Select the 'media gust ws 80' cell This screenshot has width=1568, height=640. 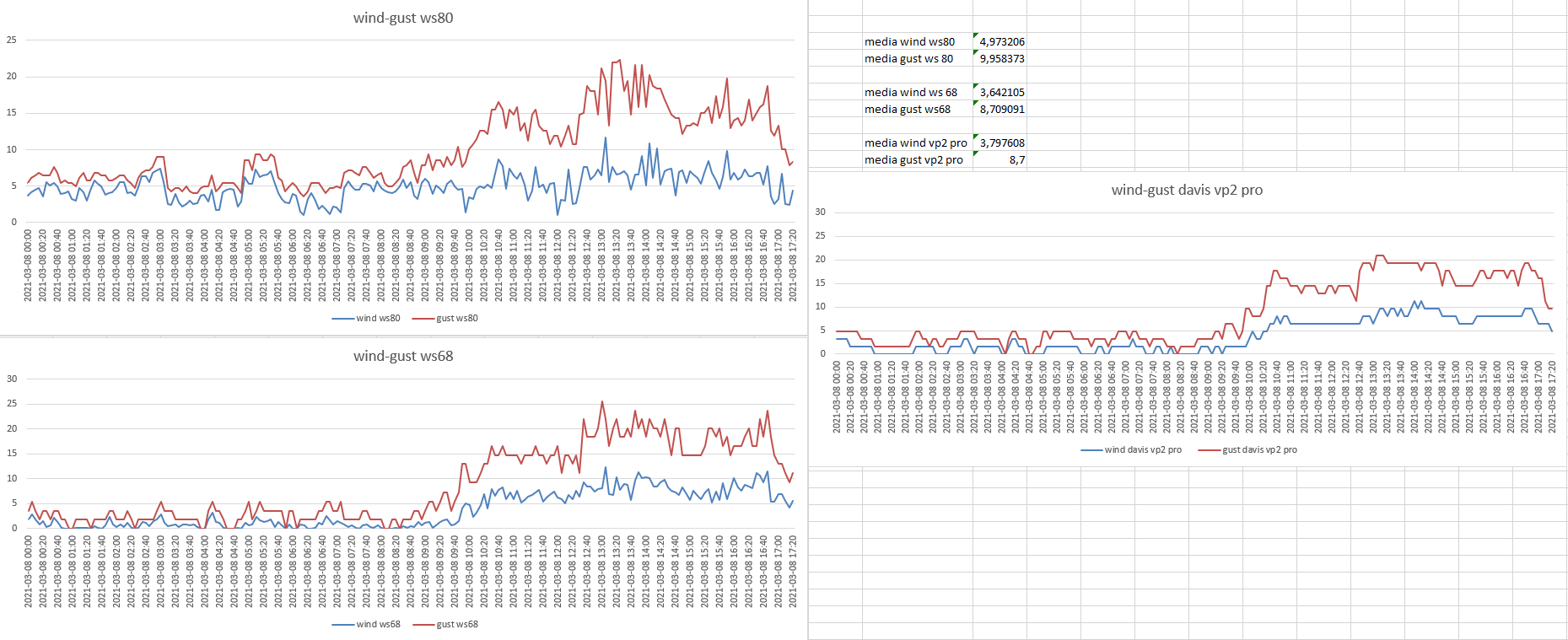(x=918, y=58)
